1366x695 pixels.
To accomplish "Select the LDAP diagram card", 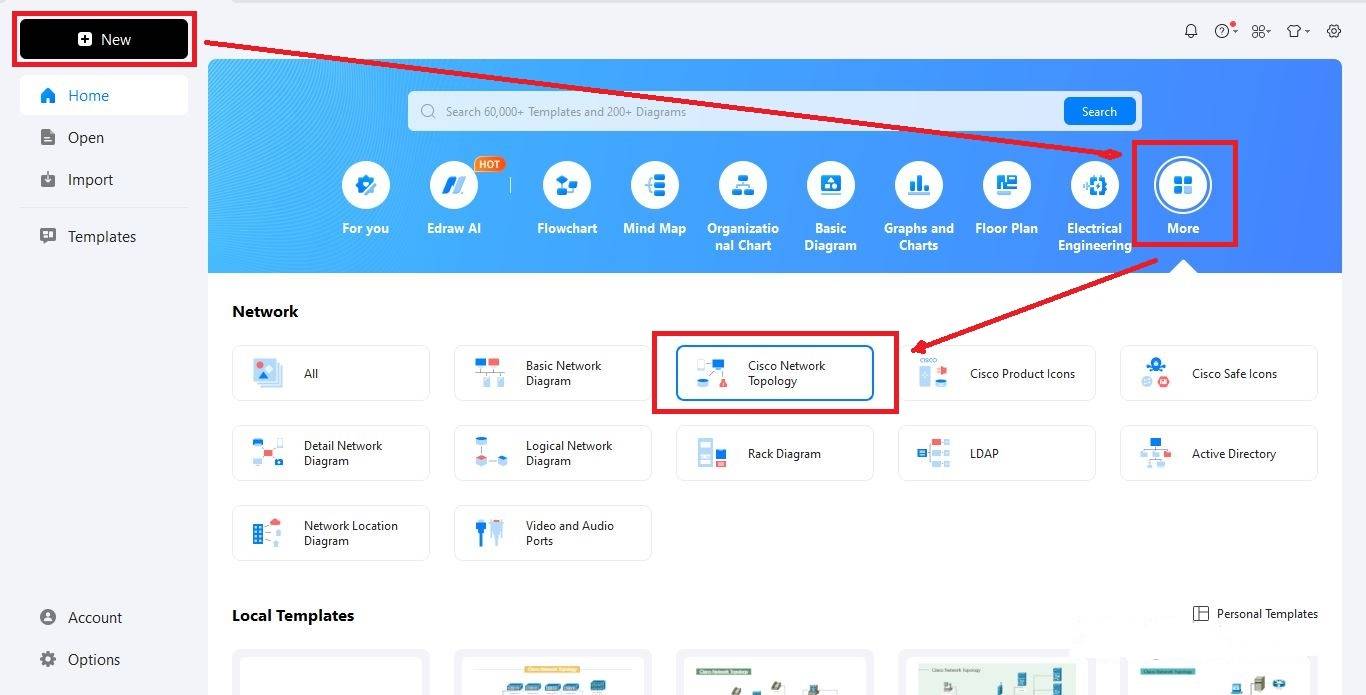I will 997,454.
